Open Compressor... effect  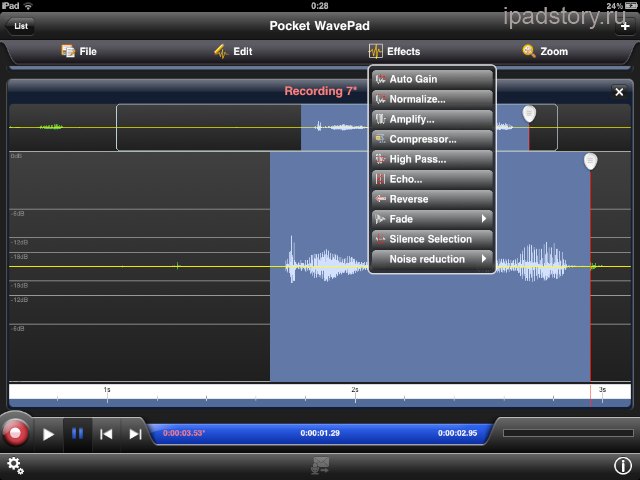[x=432, y=139]
